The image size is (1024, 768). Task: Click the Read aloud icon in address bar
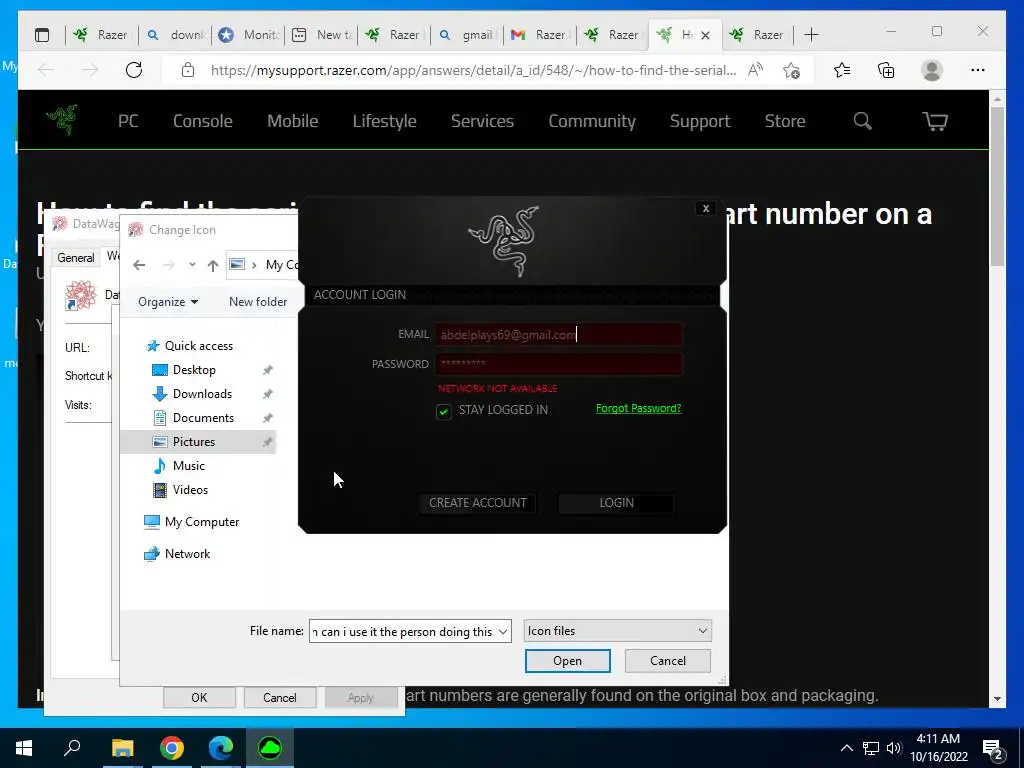(756, 70)
